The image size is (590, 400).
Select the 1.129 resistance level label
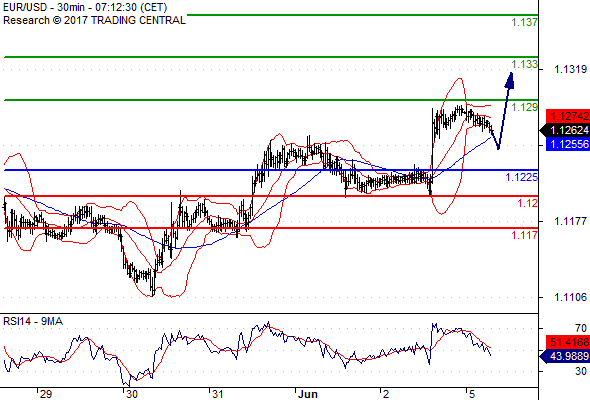click(525, 107)
